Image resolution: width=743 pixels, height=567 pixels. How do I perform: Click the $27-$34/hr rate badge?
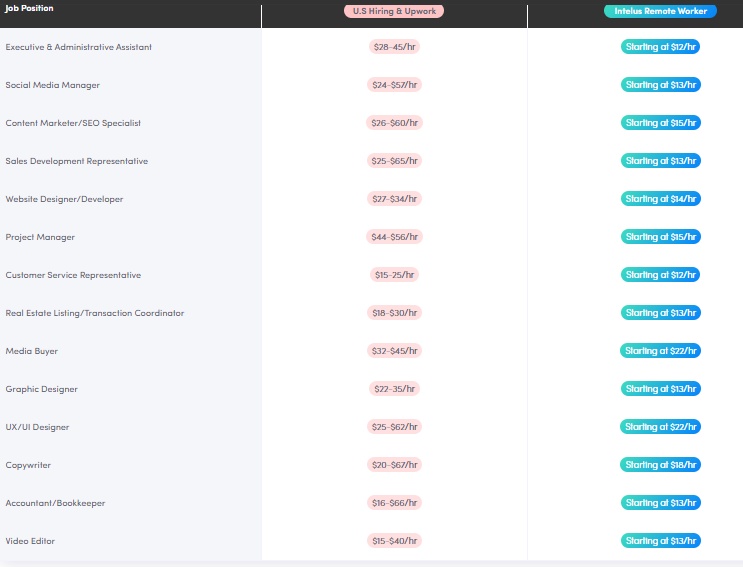(x=394, y=198)
